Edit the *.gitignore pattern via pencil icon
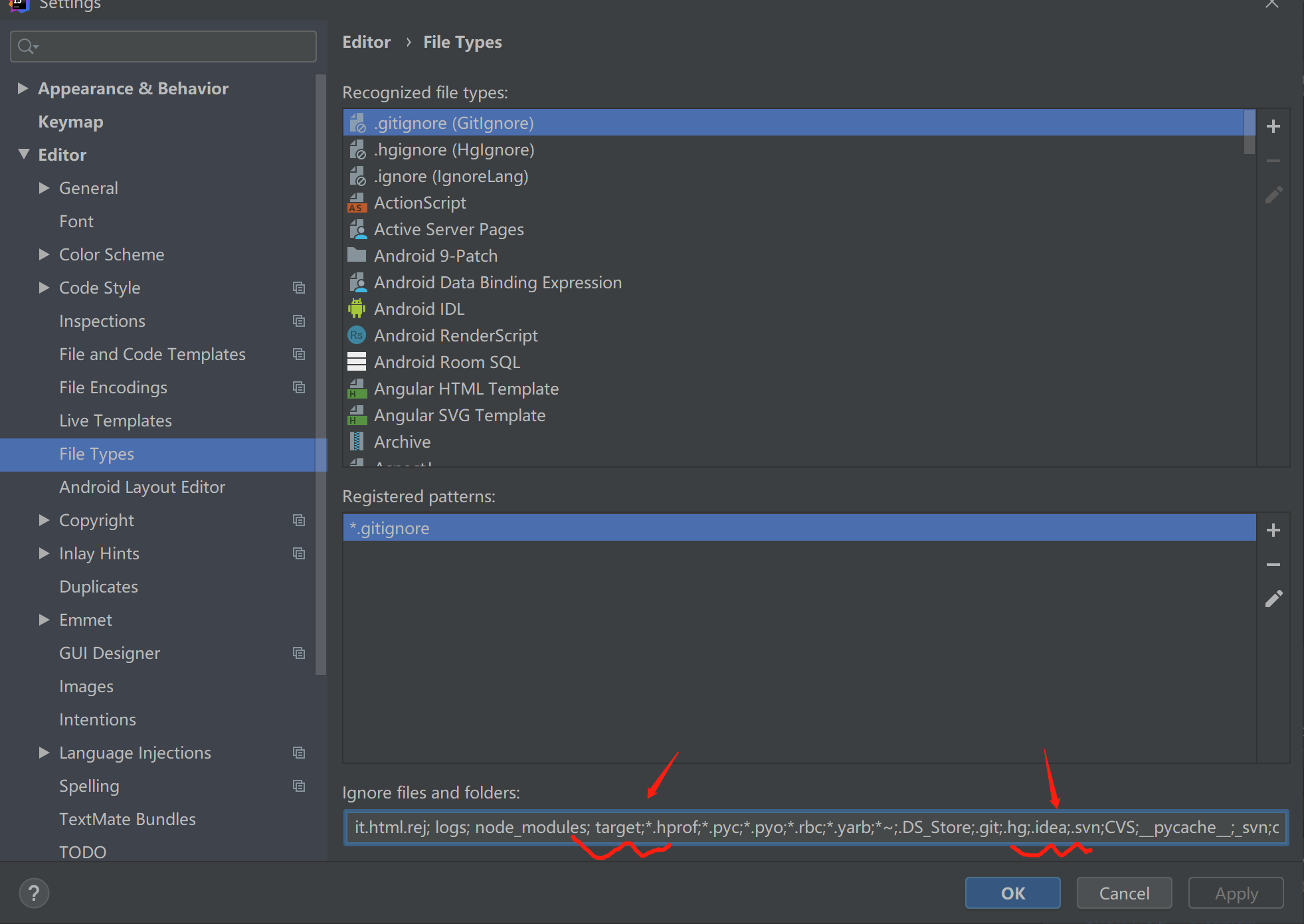The height and width of the screenshot is (924, 1304). [x=1273, y=599]
